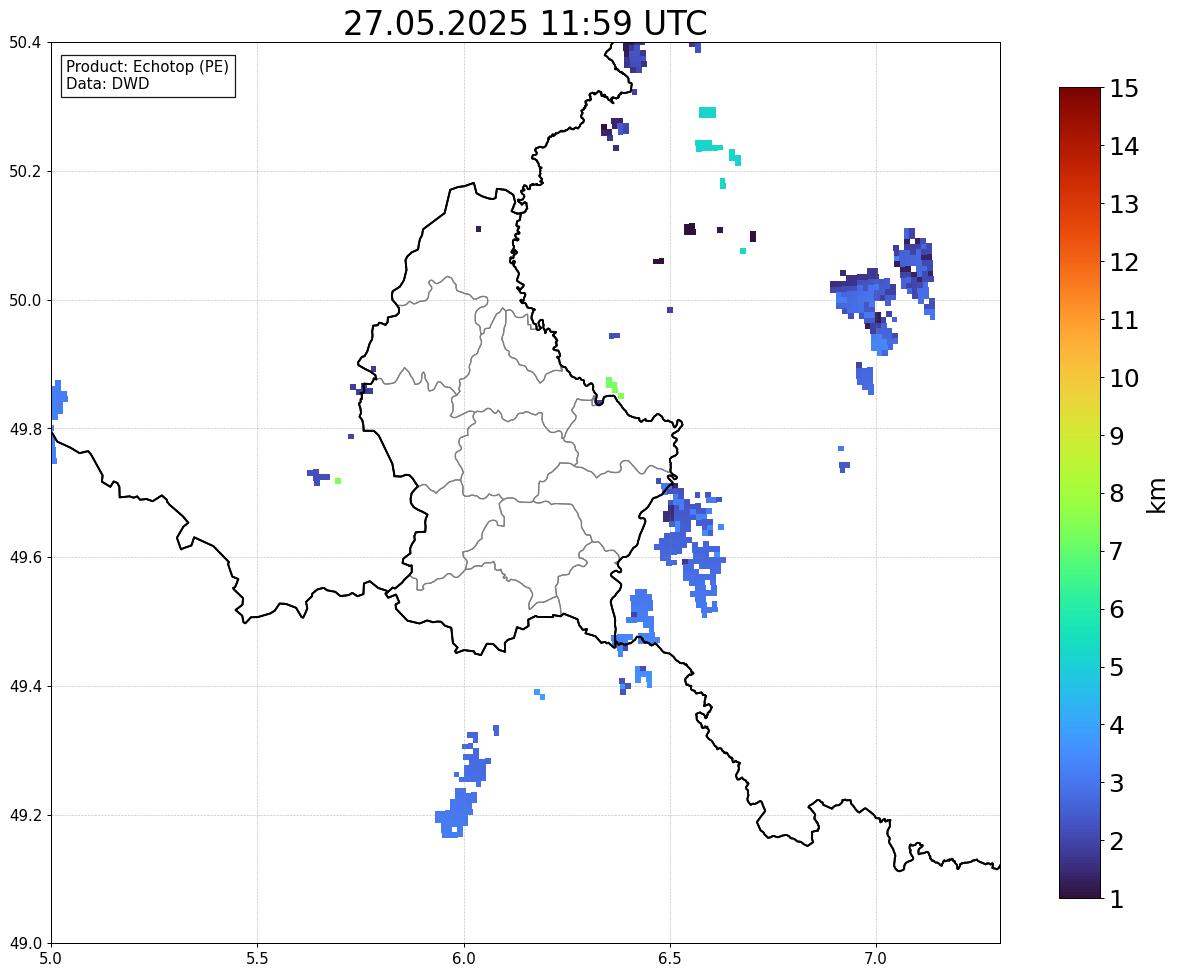Click the colorbar label '6'

coord(1117,609)
